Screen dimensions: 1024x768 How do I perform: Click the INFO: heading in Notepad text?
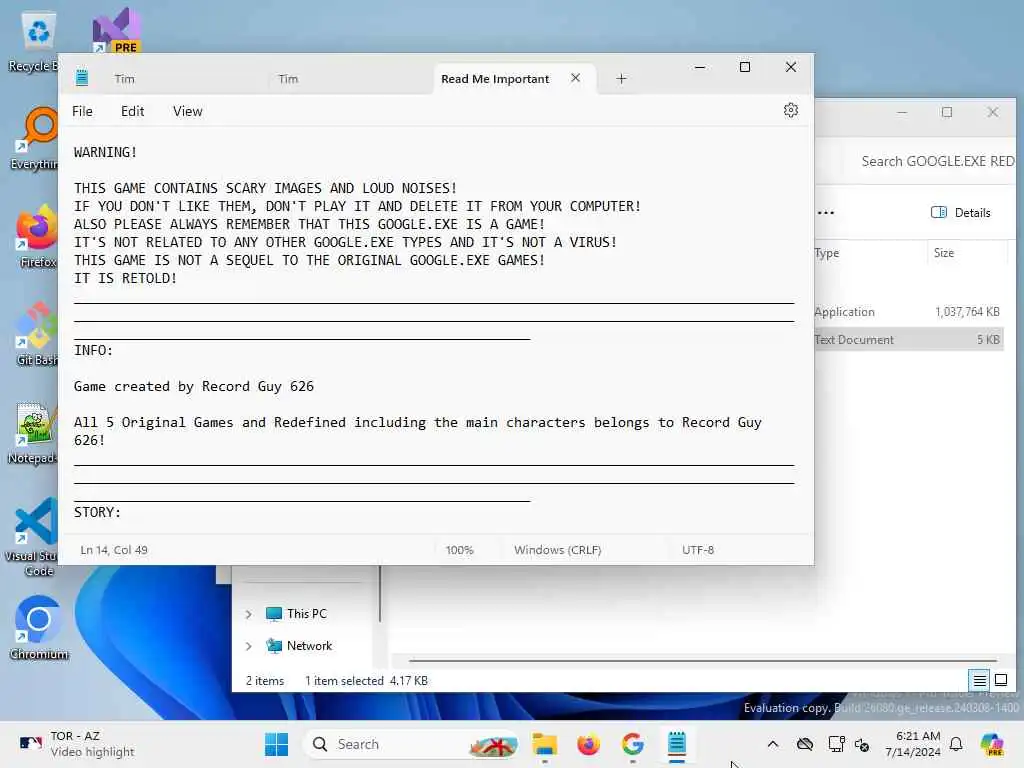click(93, 351)
